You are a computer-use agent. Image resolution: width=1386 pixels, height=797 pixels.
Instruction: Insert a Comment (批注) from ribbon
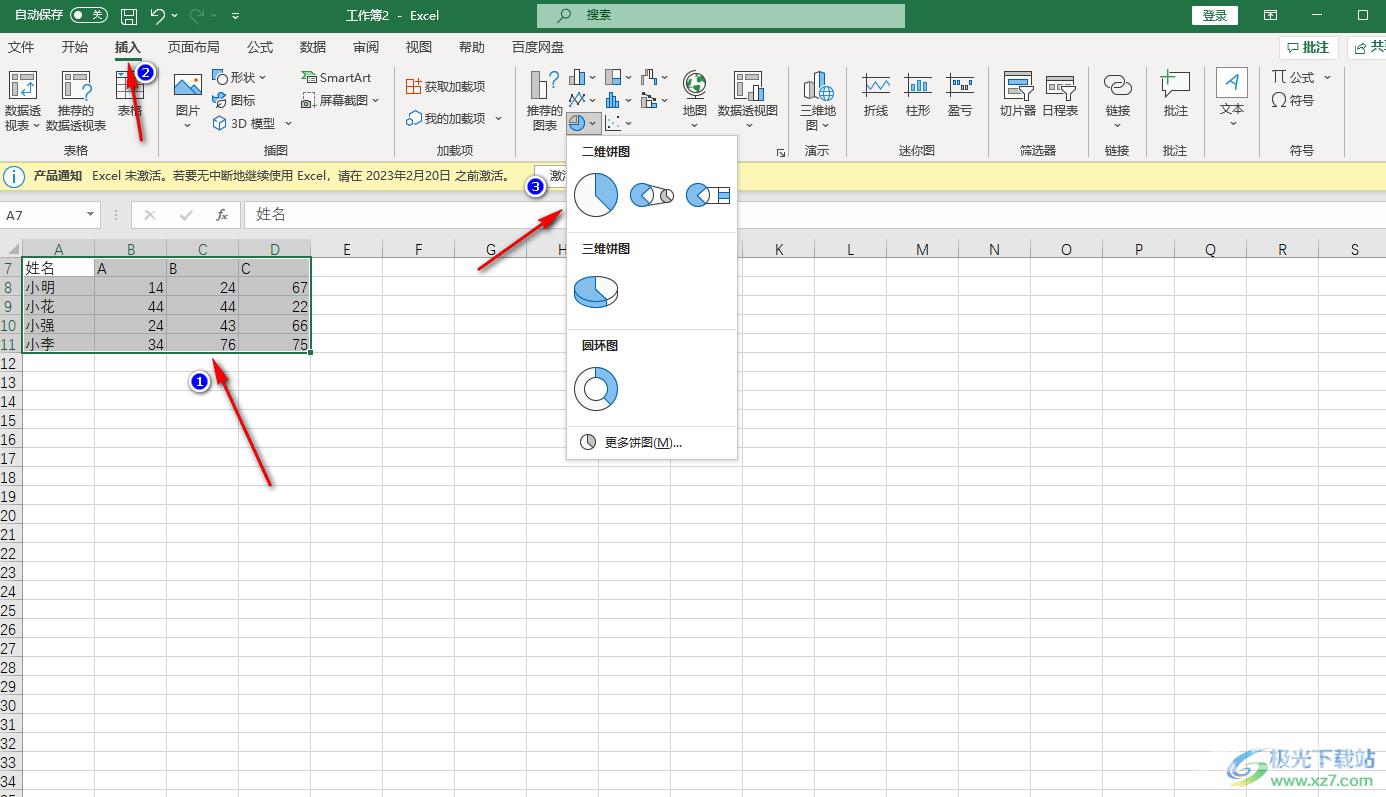point(1176,95)
